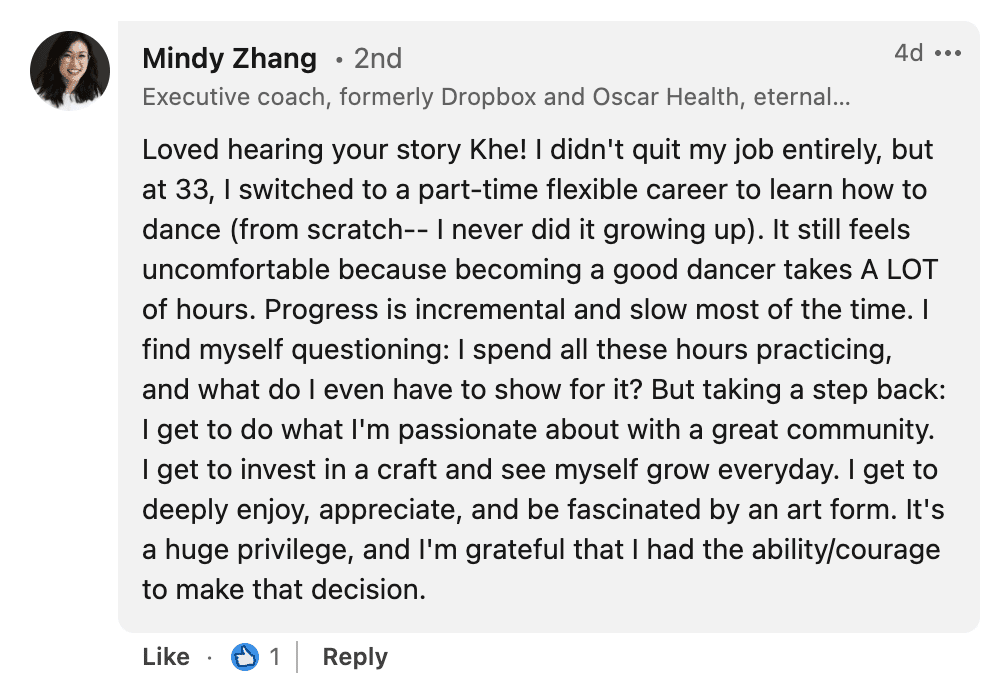Image resolution: width=1006 pixels, height=686 pixels.
Task: Click the bullet dot before 2nd
Action: [x=339, y=60]
